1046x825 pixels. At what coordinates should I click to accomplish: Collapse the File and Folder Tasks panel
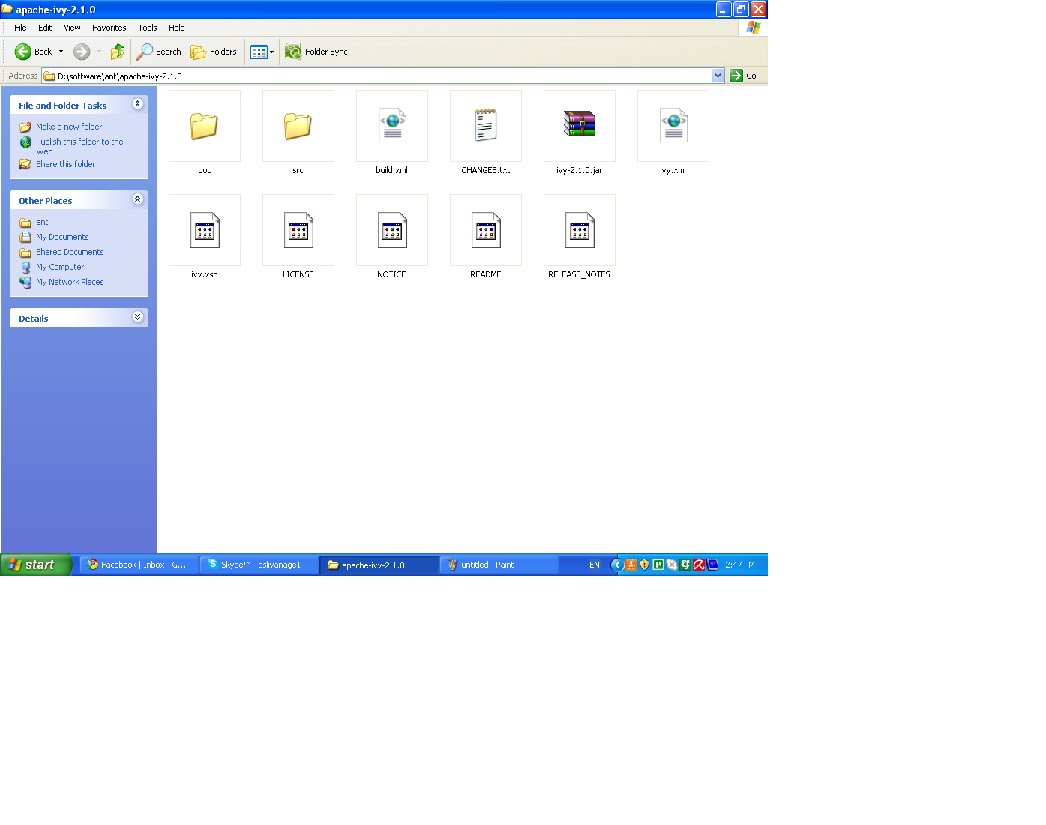[137, 104]
